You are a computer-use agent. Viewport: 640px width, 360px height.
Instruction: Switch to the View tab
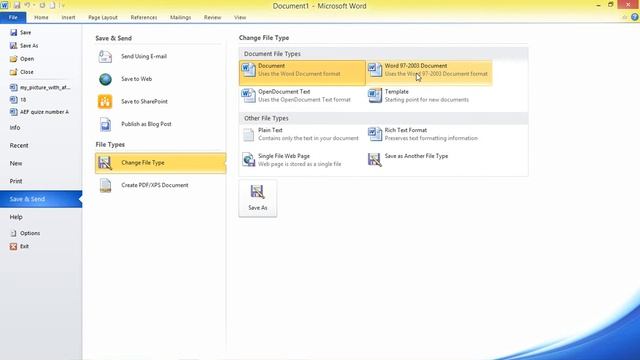(x=240, y=18)
